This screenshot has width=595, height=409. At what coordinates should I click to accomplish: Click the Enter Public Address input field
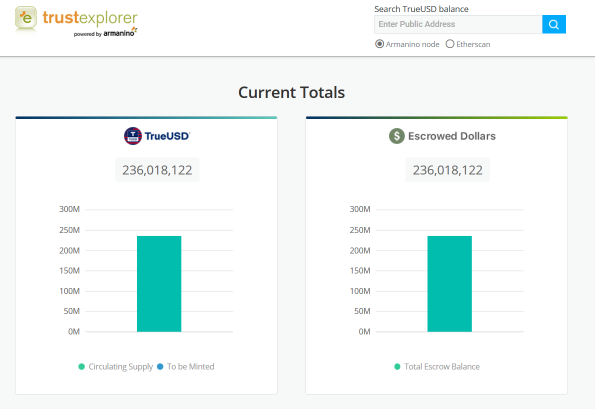[458, 24]
